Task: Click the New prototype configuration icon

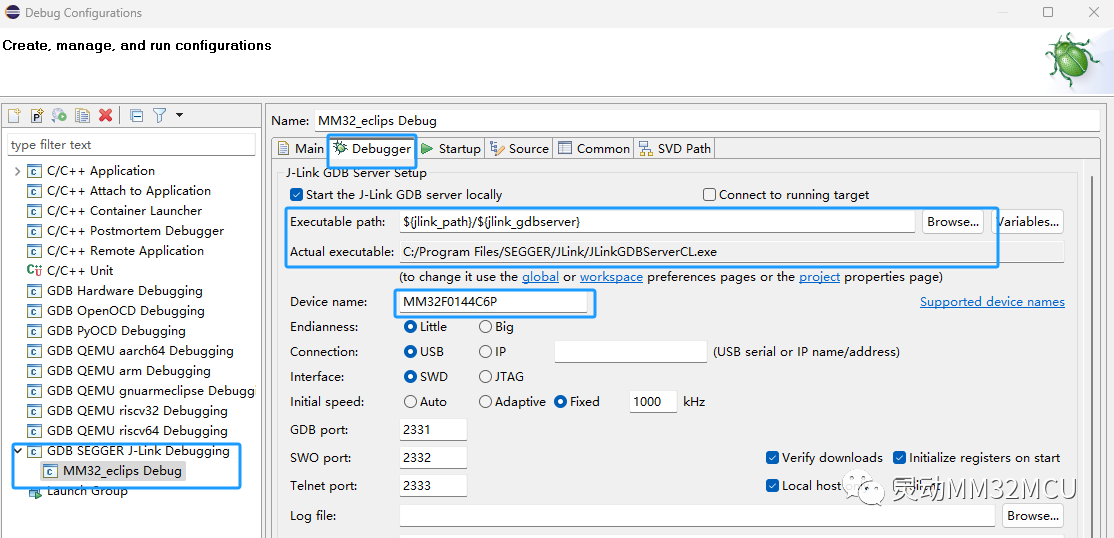Action: [37, 116]
